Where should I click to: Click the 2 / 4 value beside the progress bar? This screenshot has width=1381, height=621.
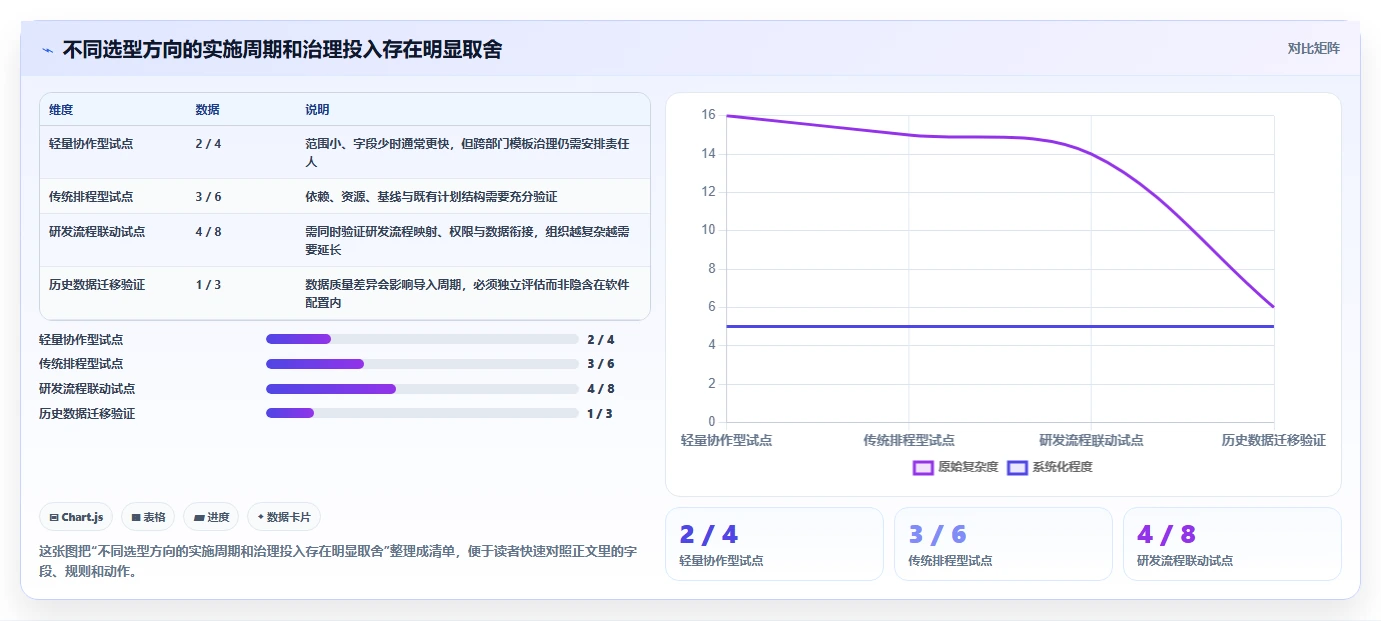[x=601, y=340]
